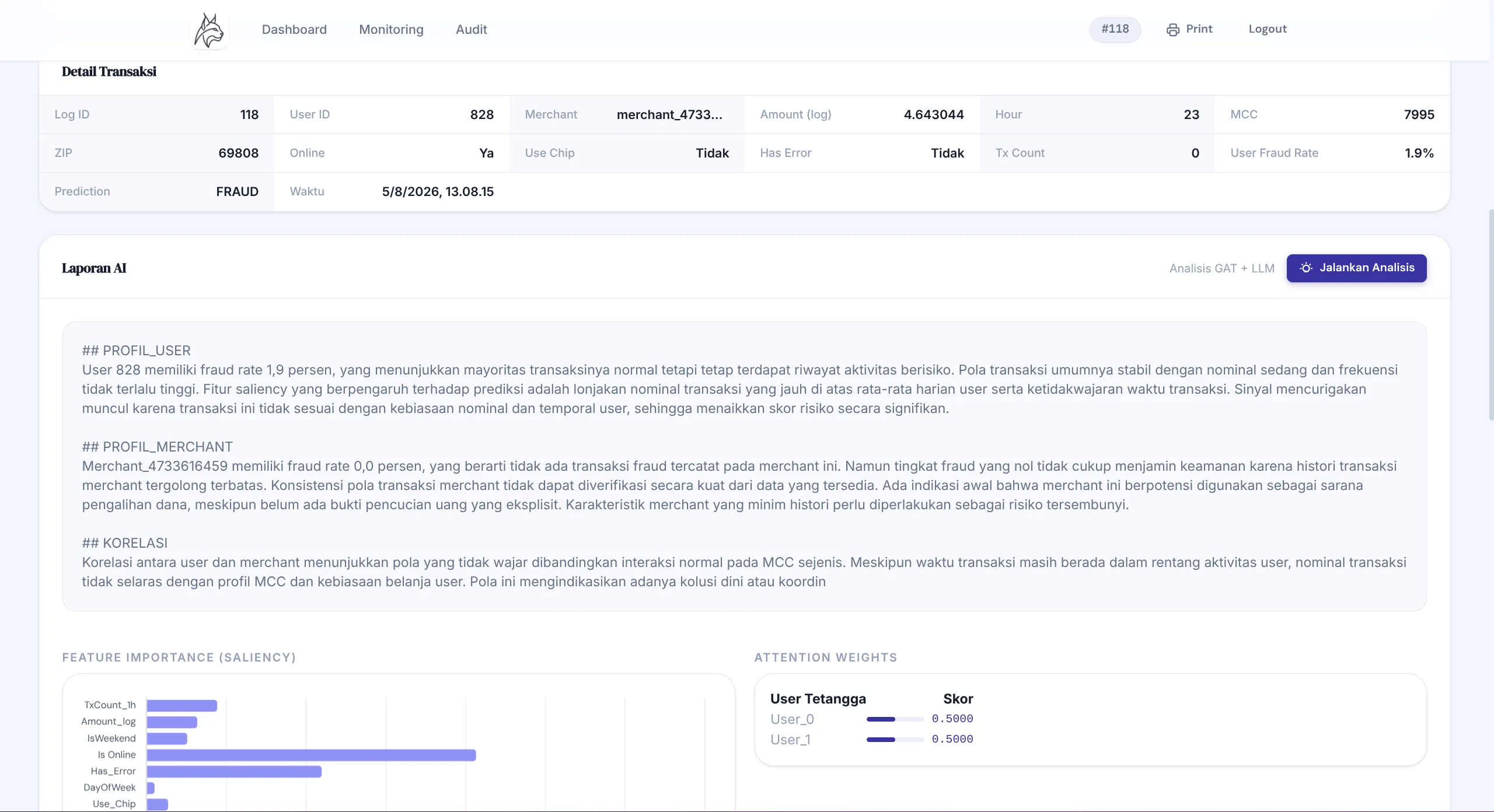Click the User_0 attention weight bar
Viewport: 1494px width, 812px height.
click(x=895, y=719)
